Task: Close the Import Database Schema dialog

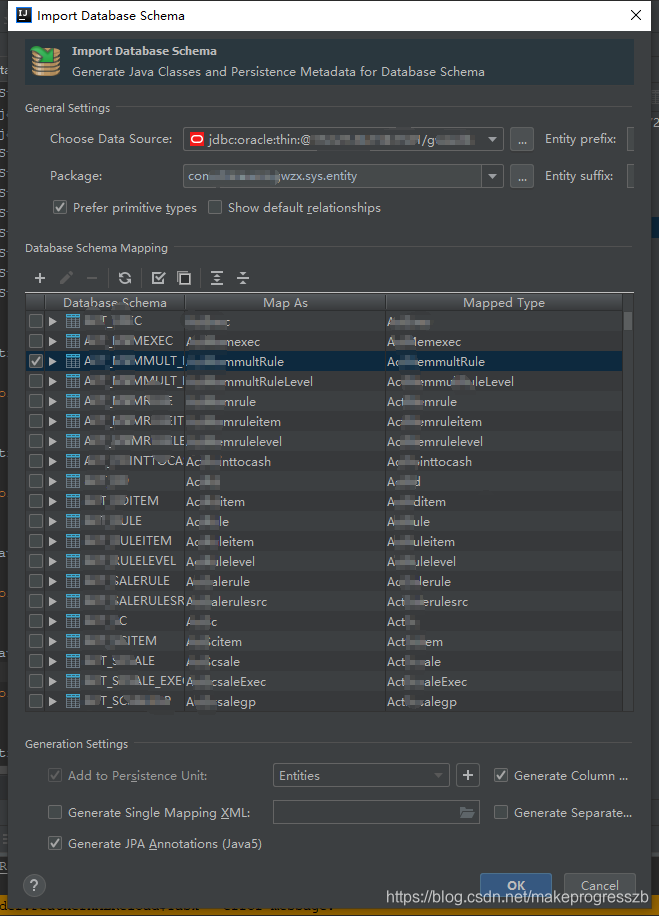Action: pyautogui.click(x=636, y=15)
